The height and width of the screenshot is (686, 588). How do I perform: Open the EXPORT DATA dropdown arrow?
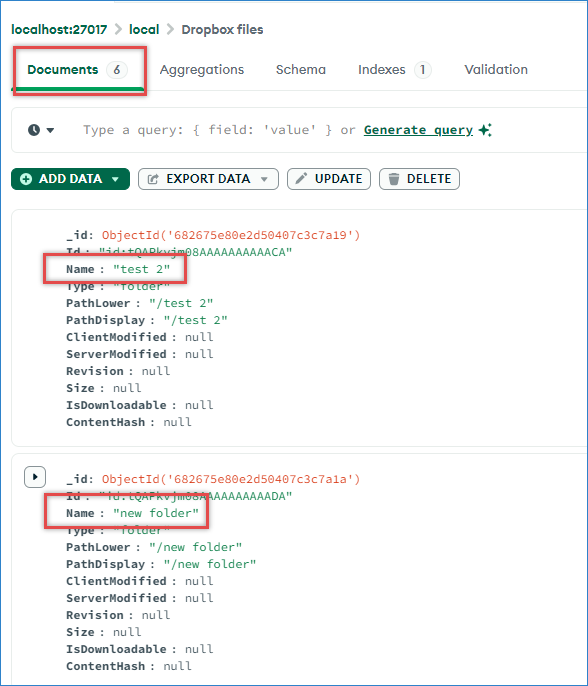(264, 179)
